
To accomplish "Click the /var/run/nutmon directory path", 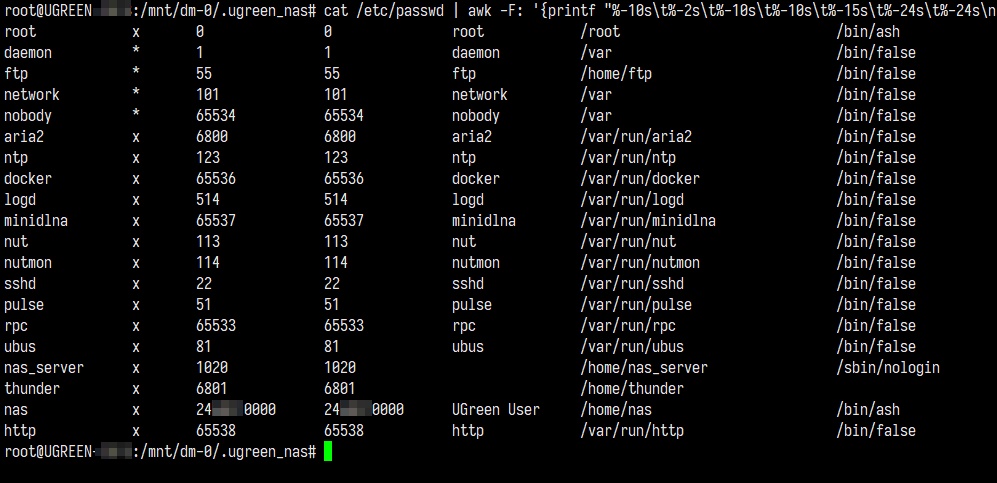I will click(x=640, y=262).
